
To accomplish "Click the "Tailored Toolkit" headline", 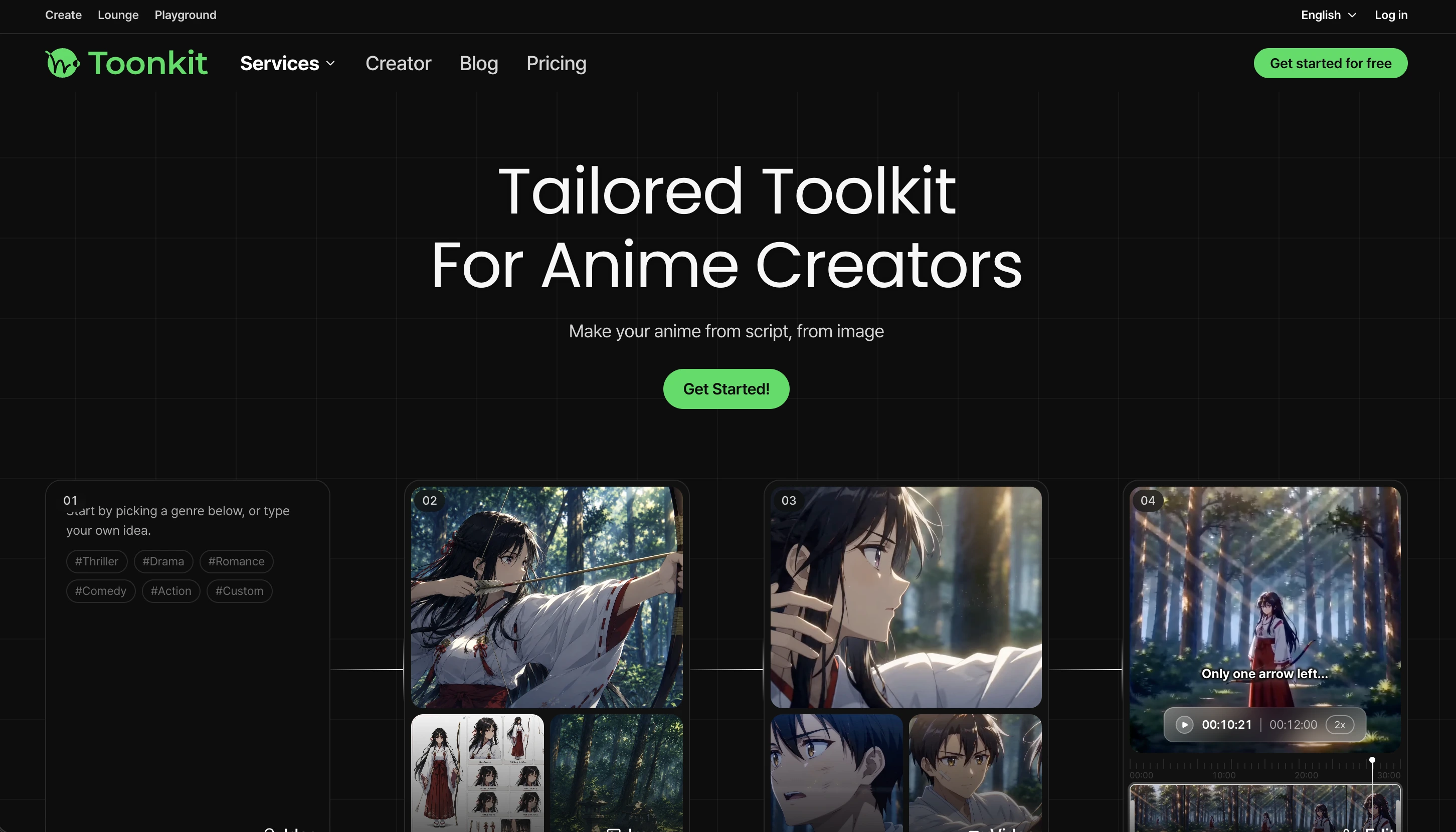I will pos(726,191).
